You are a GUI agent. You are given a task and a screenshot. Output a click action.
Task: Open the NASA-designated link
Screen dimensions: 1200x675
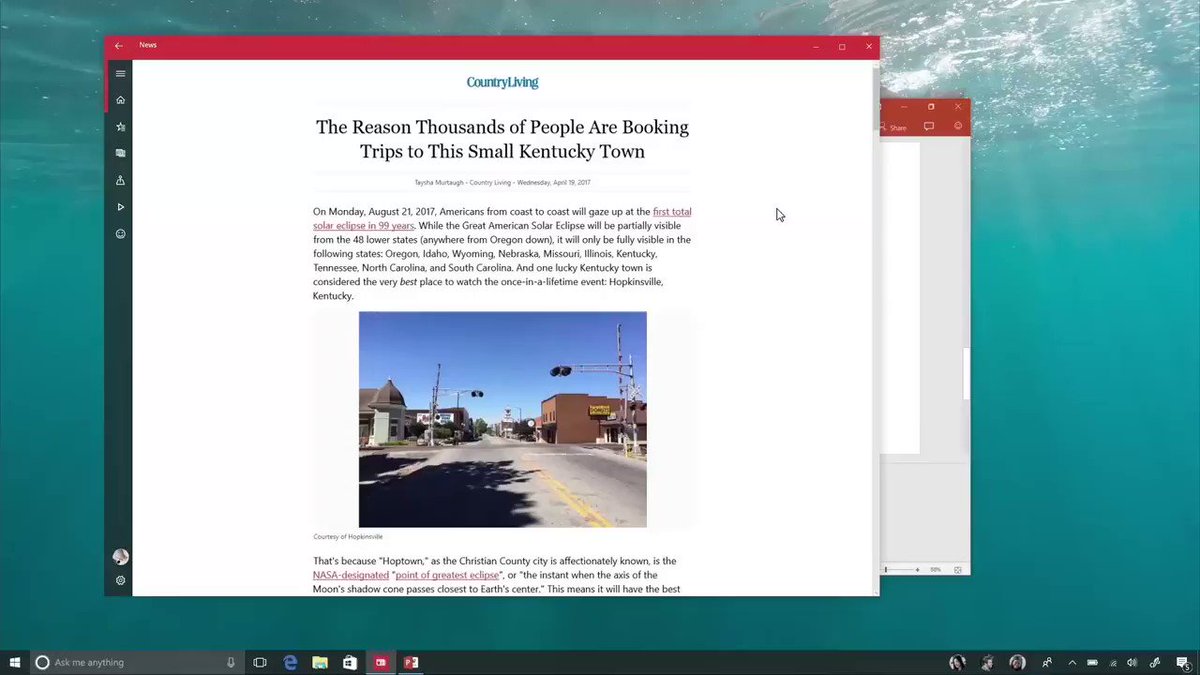[x=351, y=575]
